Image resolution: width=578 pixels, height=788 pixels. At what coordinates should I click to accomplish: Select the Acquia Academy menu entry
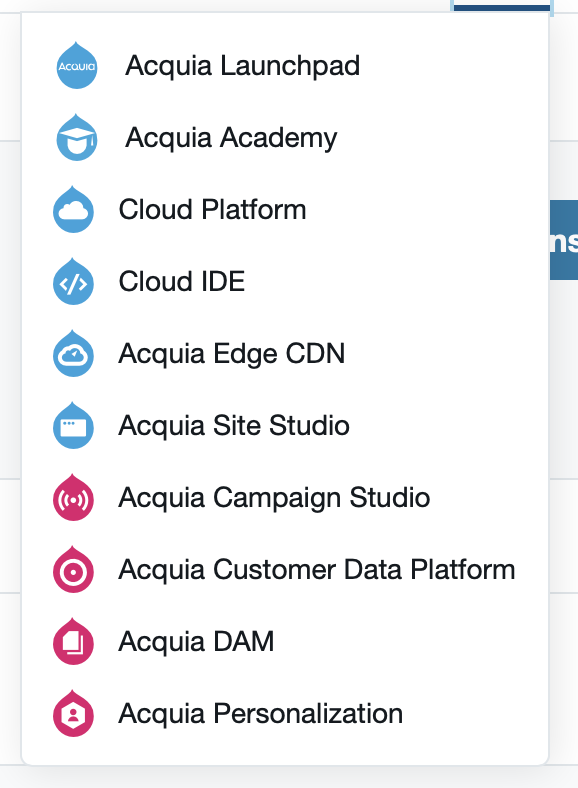[231, 138]
